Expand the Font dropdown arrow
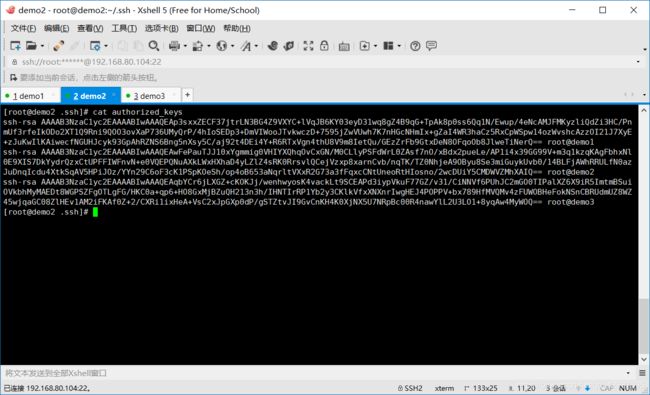The width and height of the screenshot is (650, 395). coord(256,46)
